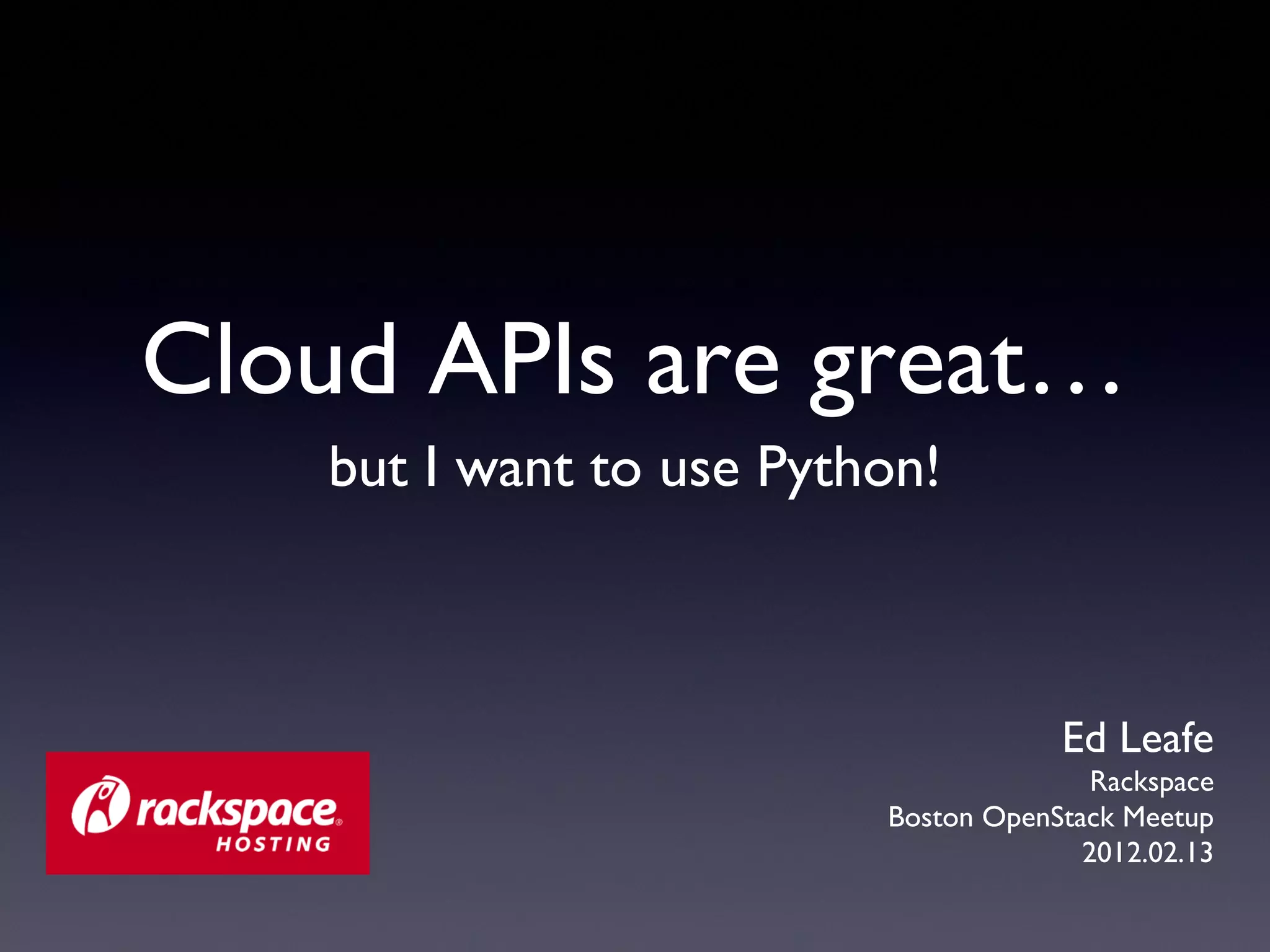This screenshot has width=1270, height=952.
Task: Click the word 'Python!' in subtitle
Action: 848,469
